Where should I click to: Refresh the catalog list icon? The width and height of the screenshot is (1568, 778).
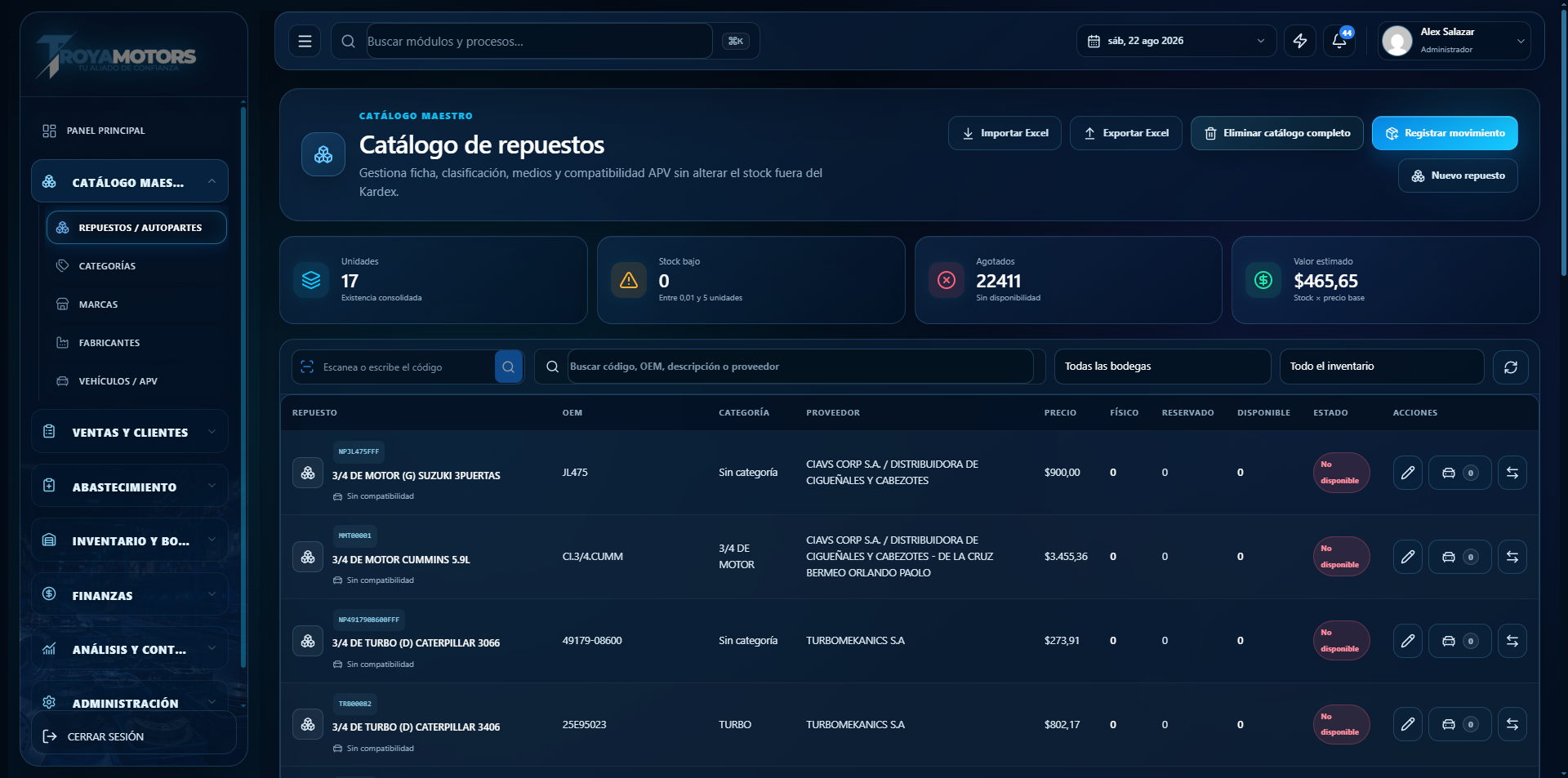click(1511, 367)
